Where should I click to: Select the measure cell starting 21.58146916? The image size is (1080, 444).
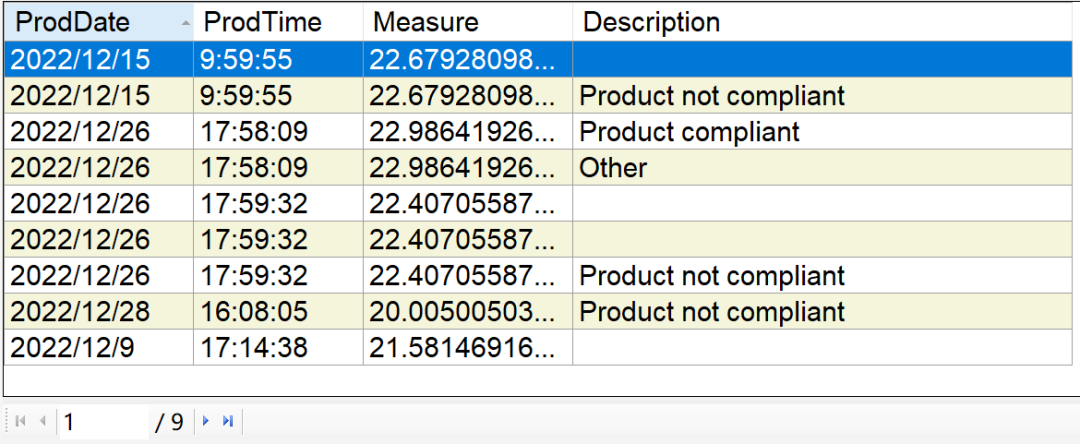(462, 348)
